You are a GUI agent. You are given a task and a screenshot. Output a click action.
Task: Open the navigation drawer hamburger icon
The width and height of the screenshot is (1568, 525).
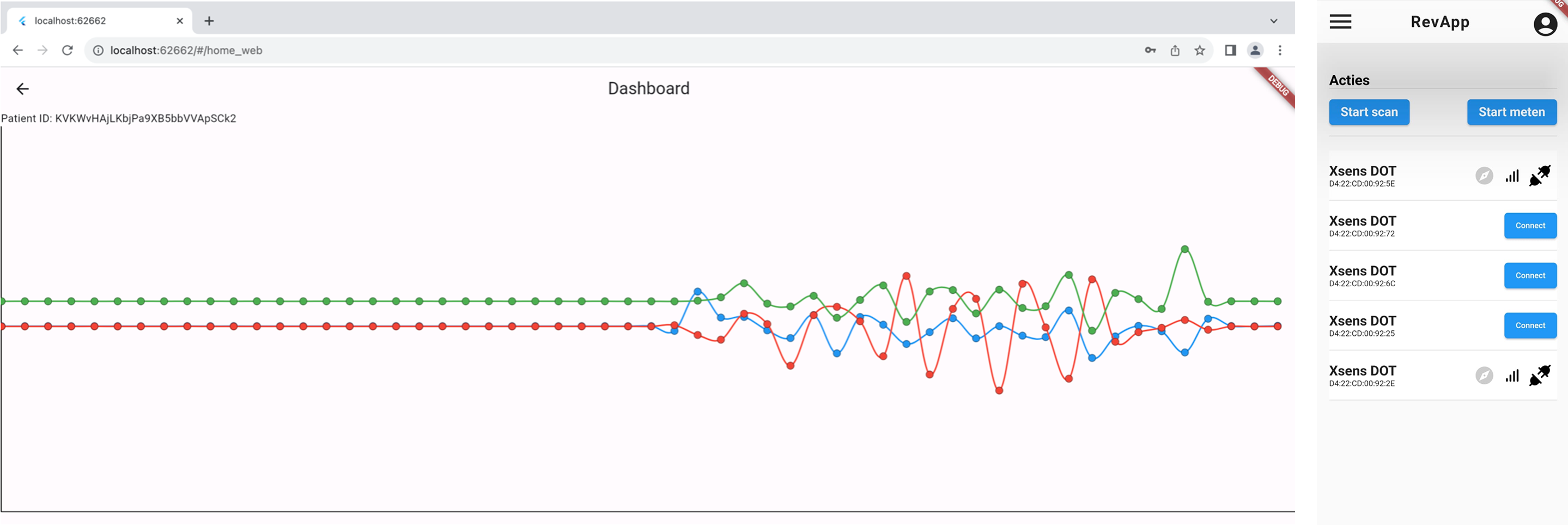point(1340,21)
